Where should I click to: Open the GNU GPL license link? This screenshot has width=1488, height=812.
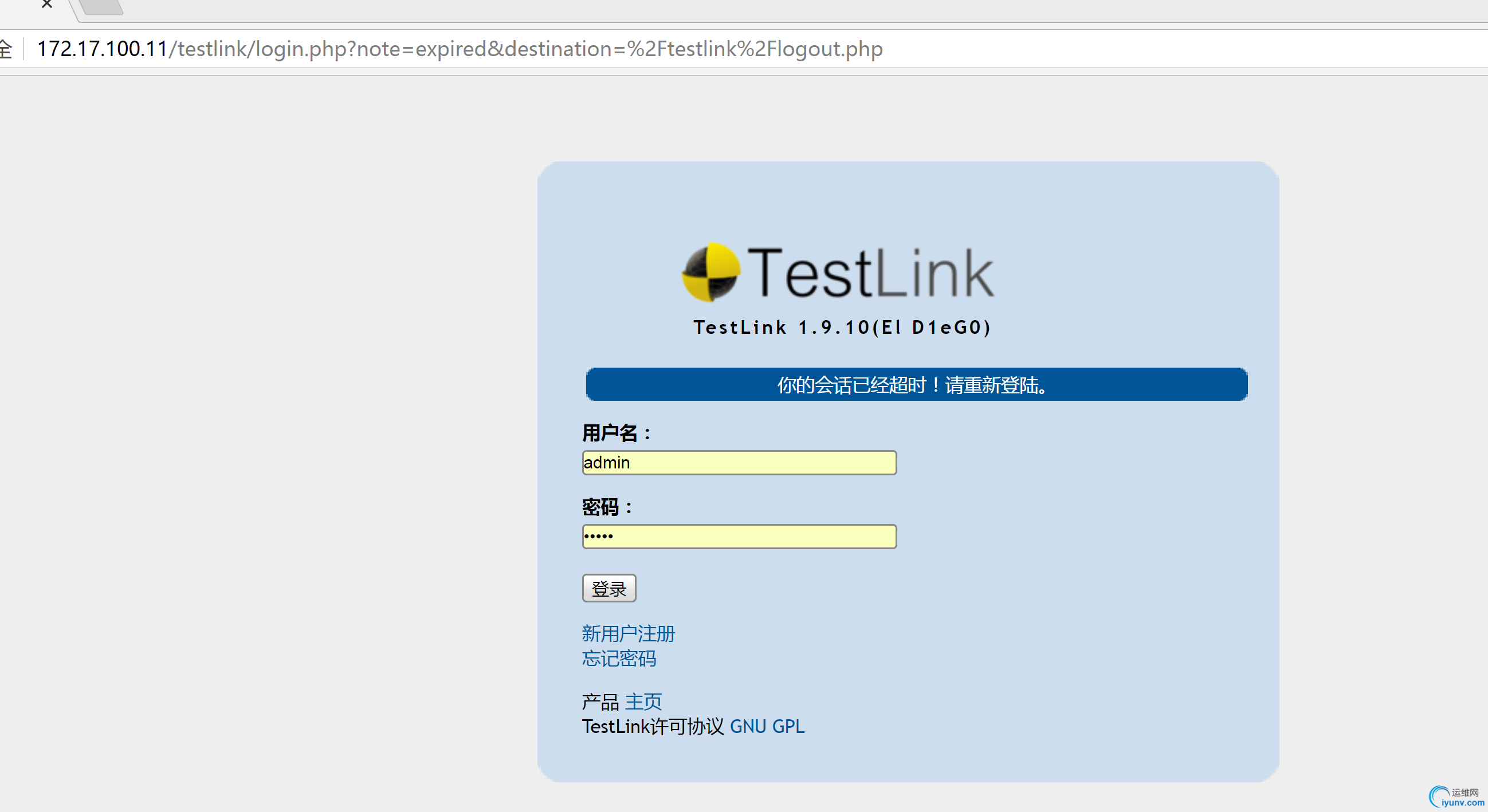(x=767, y=727)
